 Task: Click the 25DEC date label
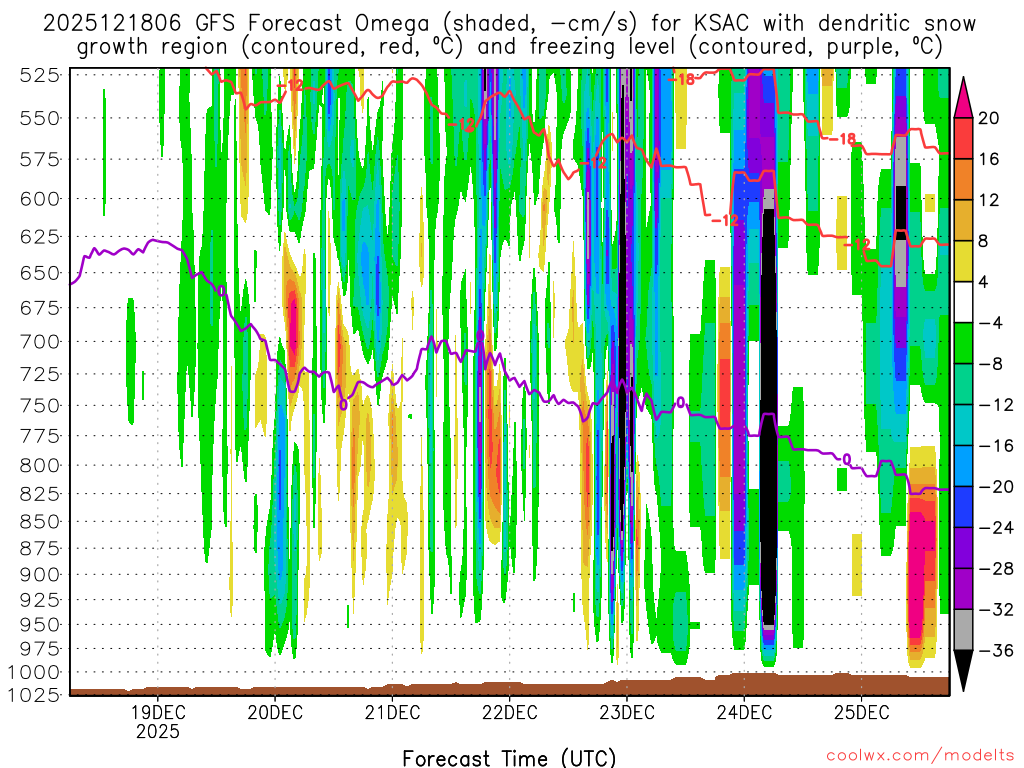point(861,712)
